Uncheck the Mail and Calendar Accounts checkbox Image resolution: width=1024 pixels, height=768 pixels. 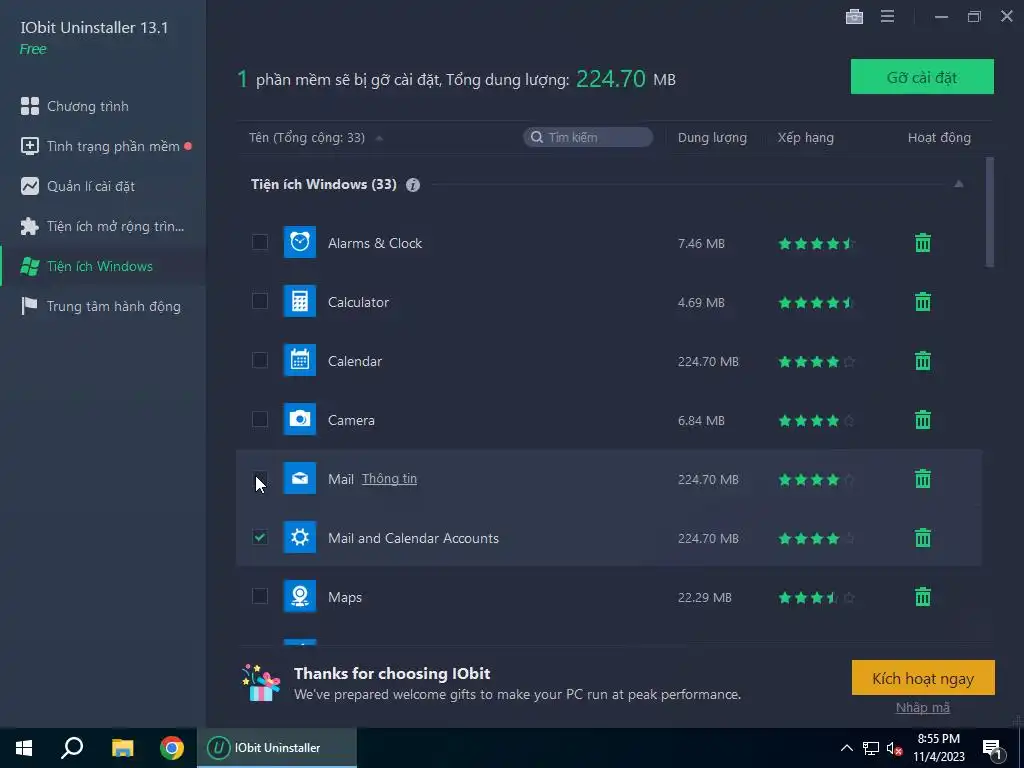coord(260,537)
